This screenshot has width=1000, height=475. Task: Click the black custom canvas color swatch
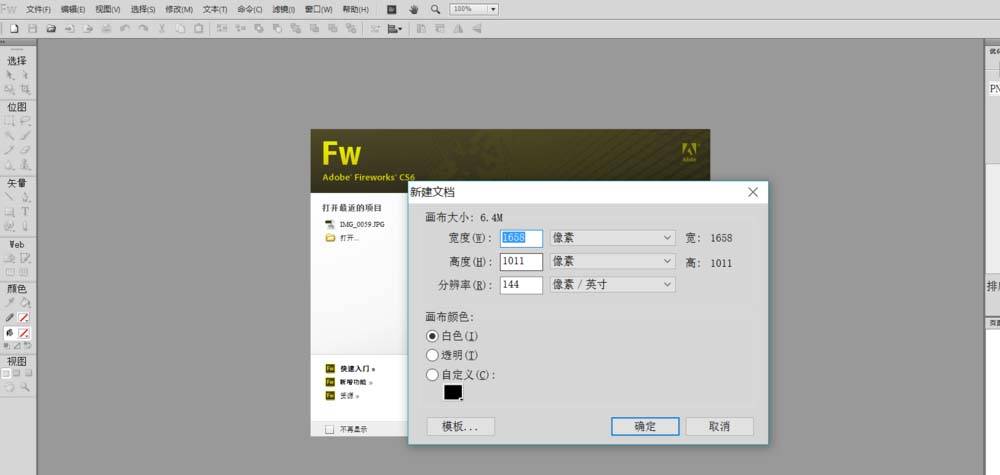(453, 393)
